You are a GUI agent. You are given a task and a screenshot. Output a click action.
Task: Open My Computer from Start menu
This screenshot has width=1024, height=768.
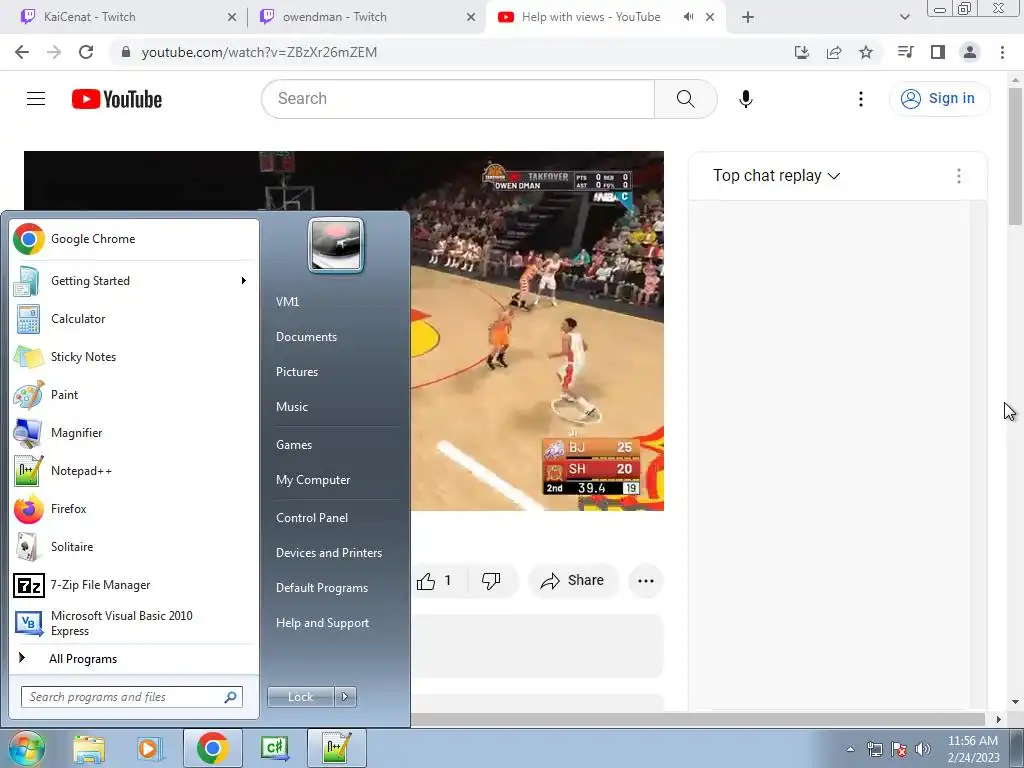tap(313, 480)
